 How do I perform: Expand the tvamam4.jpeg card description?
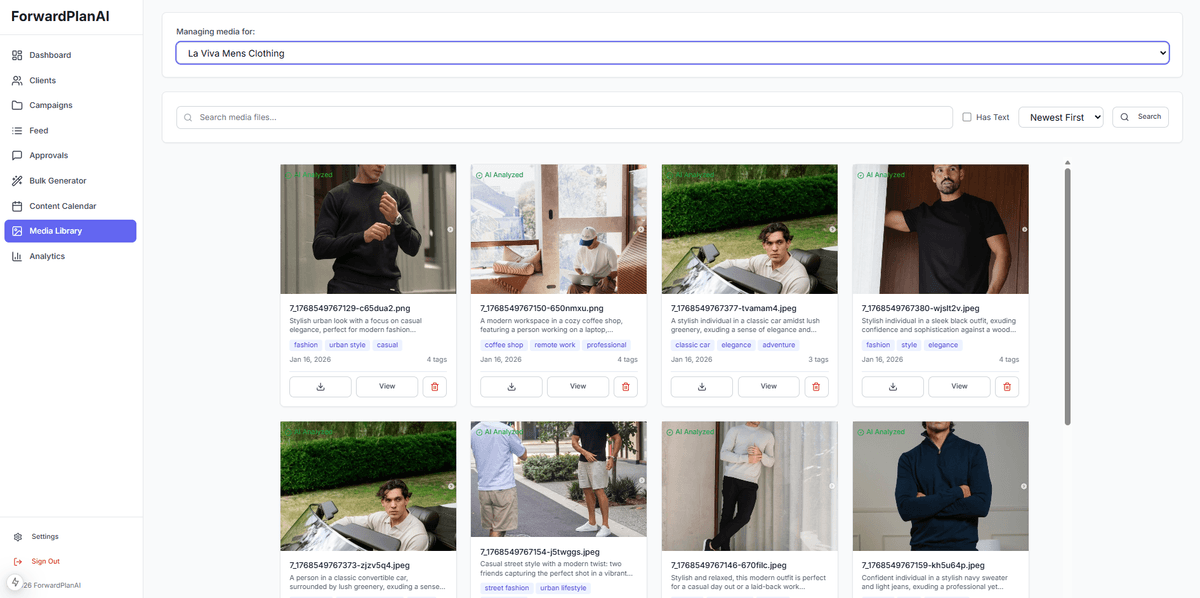(x=749, y=327)
